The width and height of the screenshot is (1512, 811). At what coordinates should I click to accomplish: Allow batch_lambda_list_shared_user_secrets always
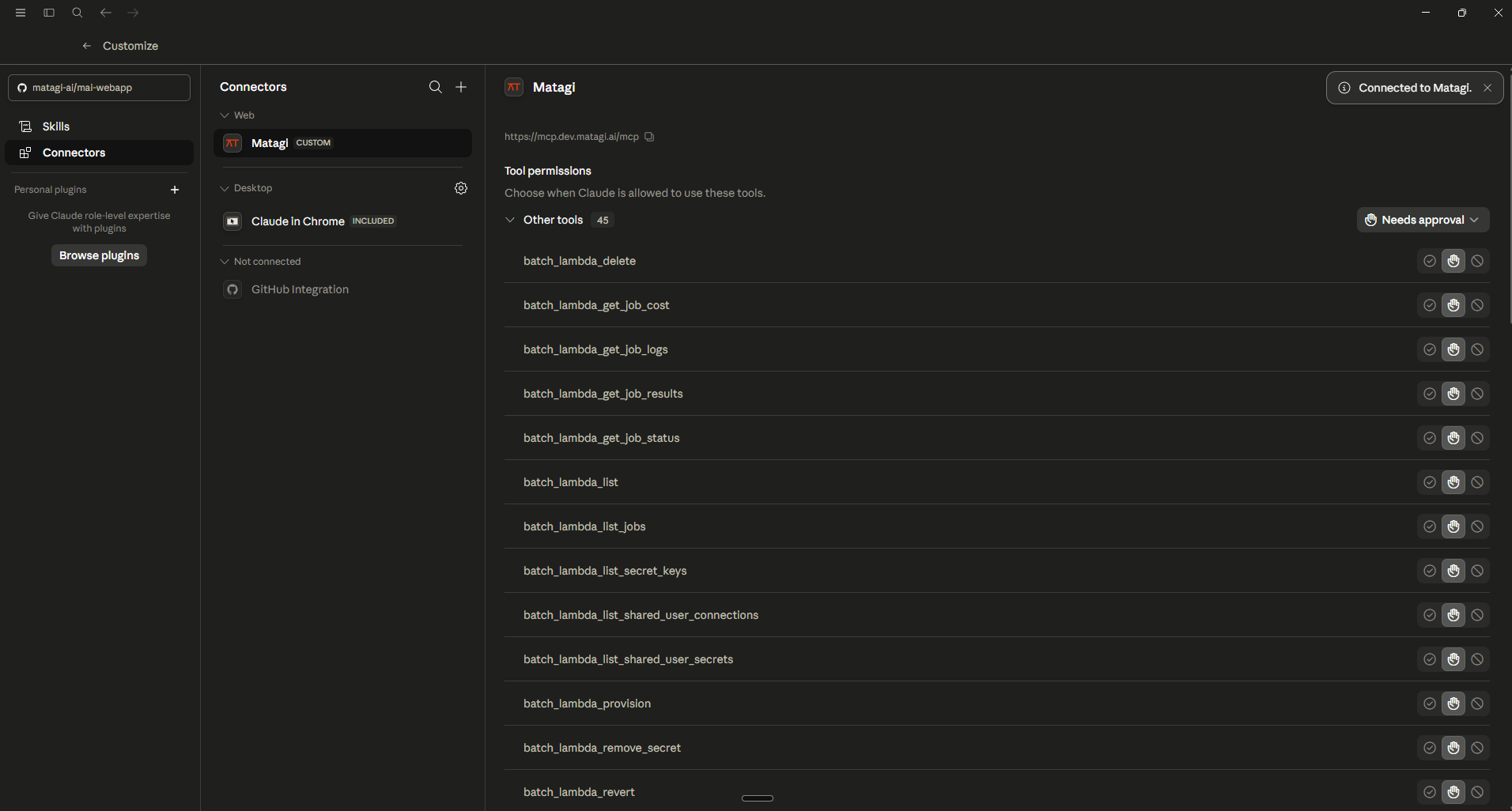click(x=1430, y=659)
